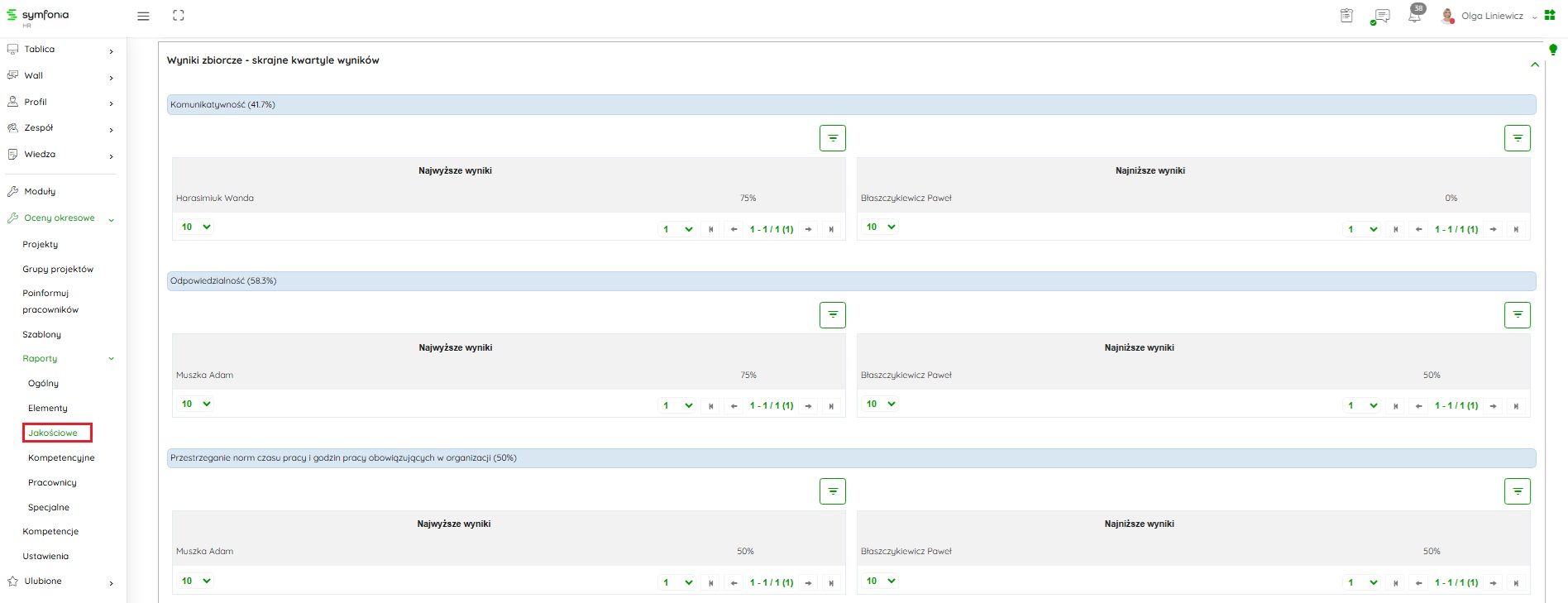Toggle fullscreen mode icon in header
The height and width of the screenshot is (603, 1568).
(178, 16)
